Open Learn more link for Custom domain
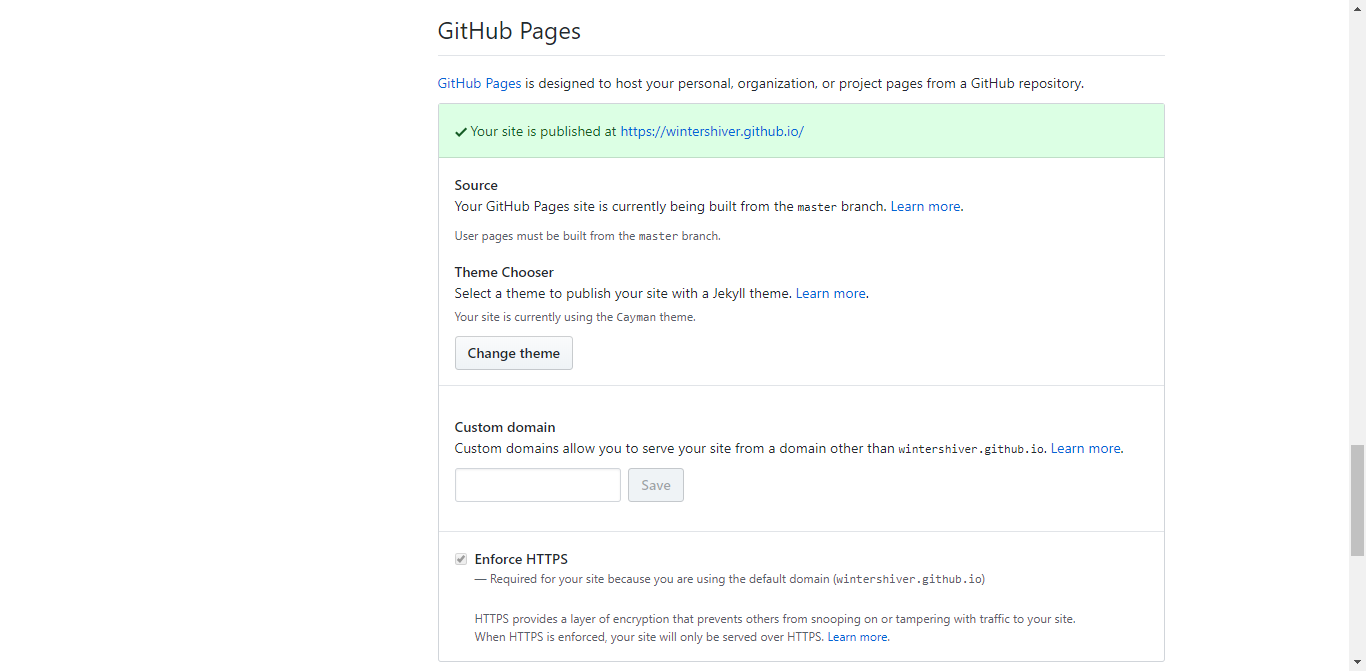1366x671 pixels. (1085, 448)
